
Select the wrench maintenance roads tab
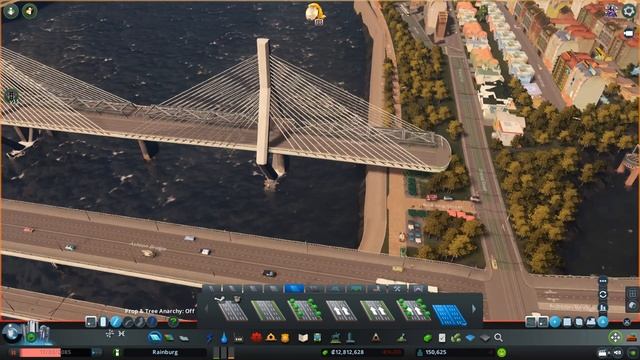click(x=397, y=289)
